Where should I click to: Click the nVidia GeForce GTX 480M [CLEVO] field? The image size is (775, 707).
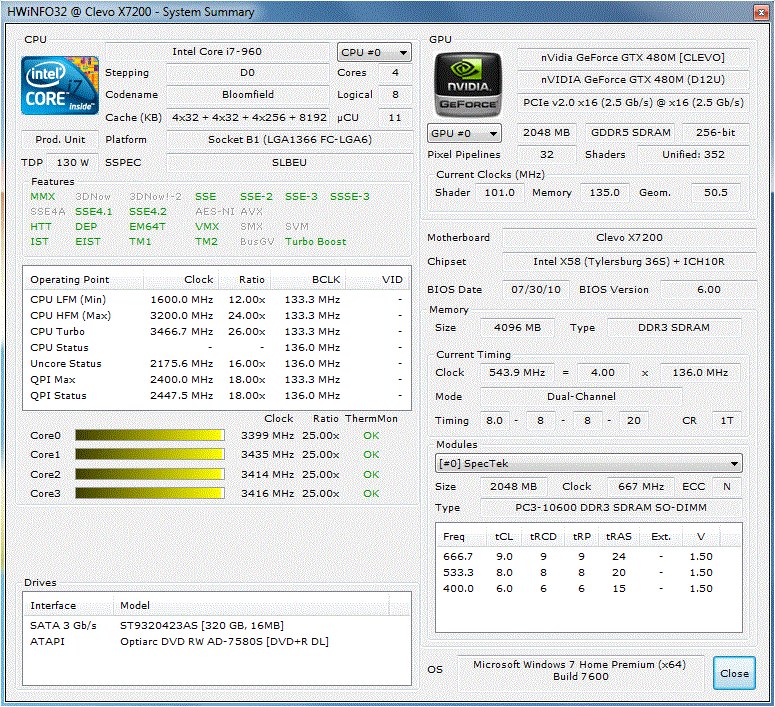point(633,57)
